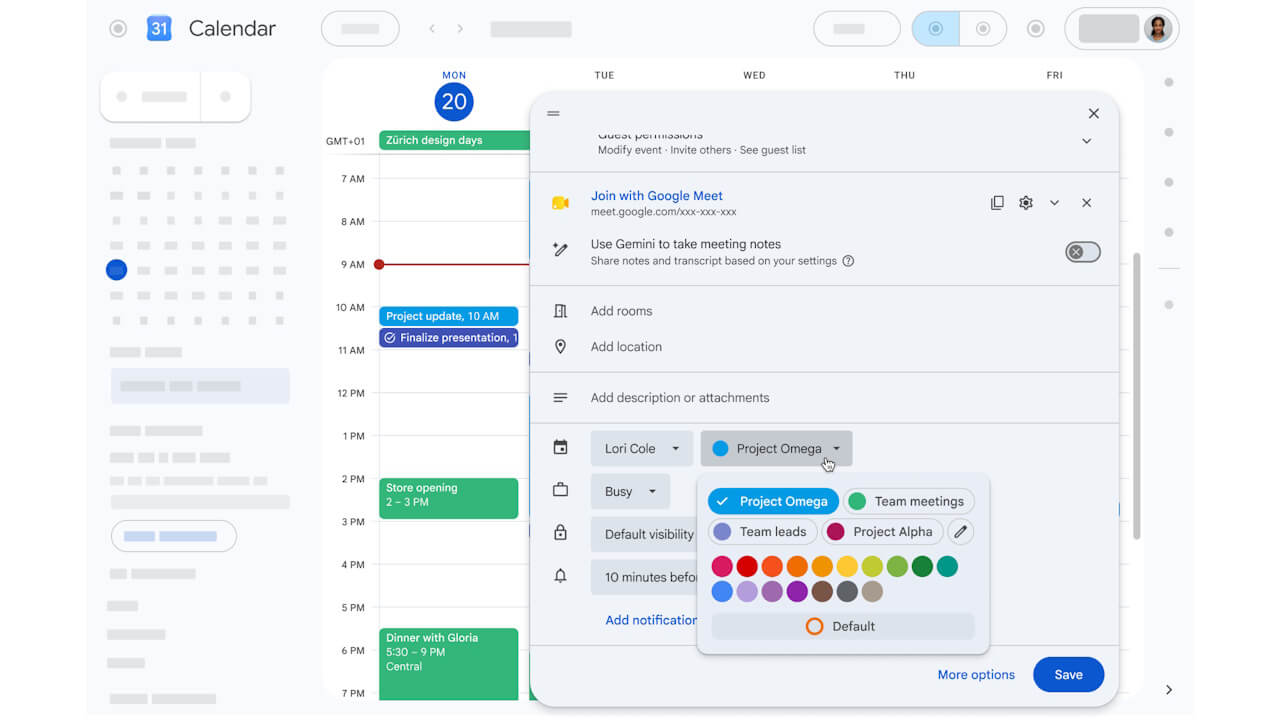Open the user profile avatar
The height and width of the screenshot is (720, 1280).
pos(1158,28)
